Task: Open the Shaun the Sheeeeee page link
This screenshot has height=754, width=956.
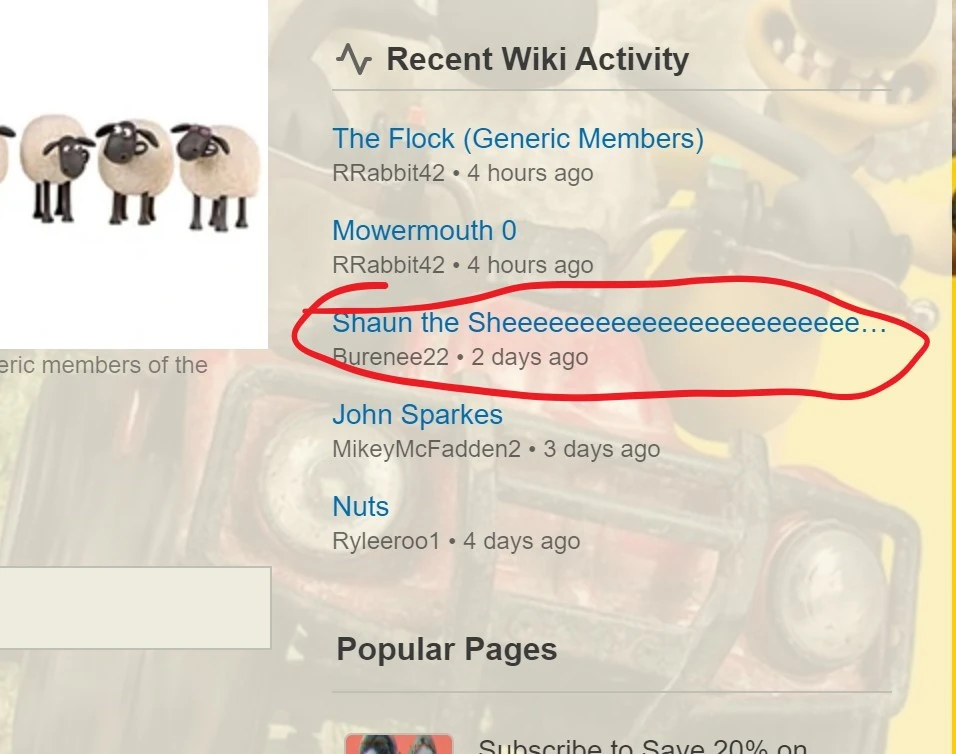Action: pos(610,322)
